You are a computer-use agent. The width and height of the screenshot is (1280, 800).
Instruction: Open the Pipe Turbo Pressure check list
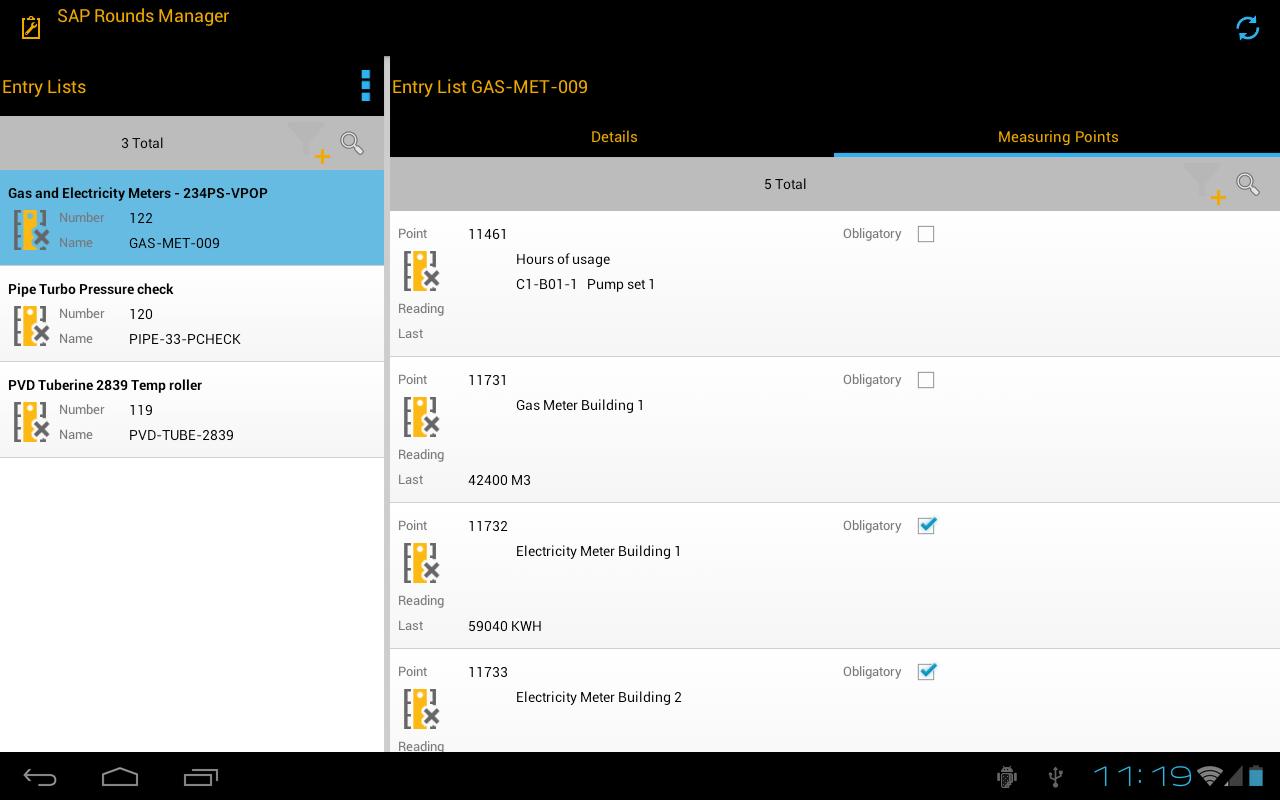point(192,314)
